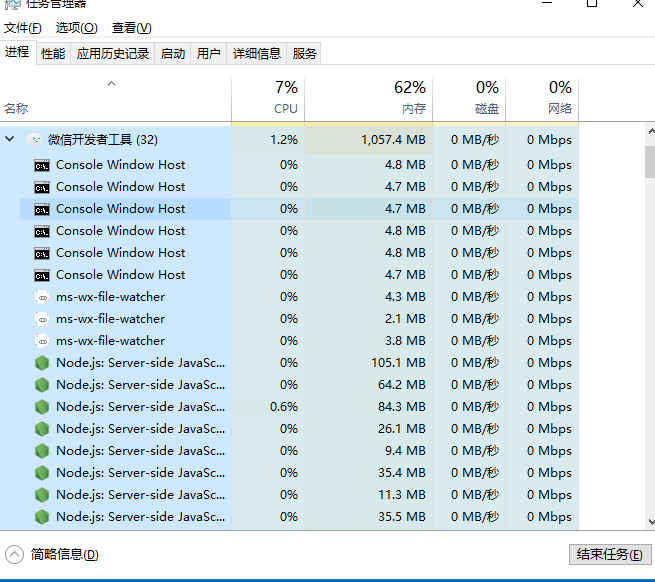
Task: Click the scrollbar down arrow of process list
Action: coord(651,522)
